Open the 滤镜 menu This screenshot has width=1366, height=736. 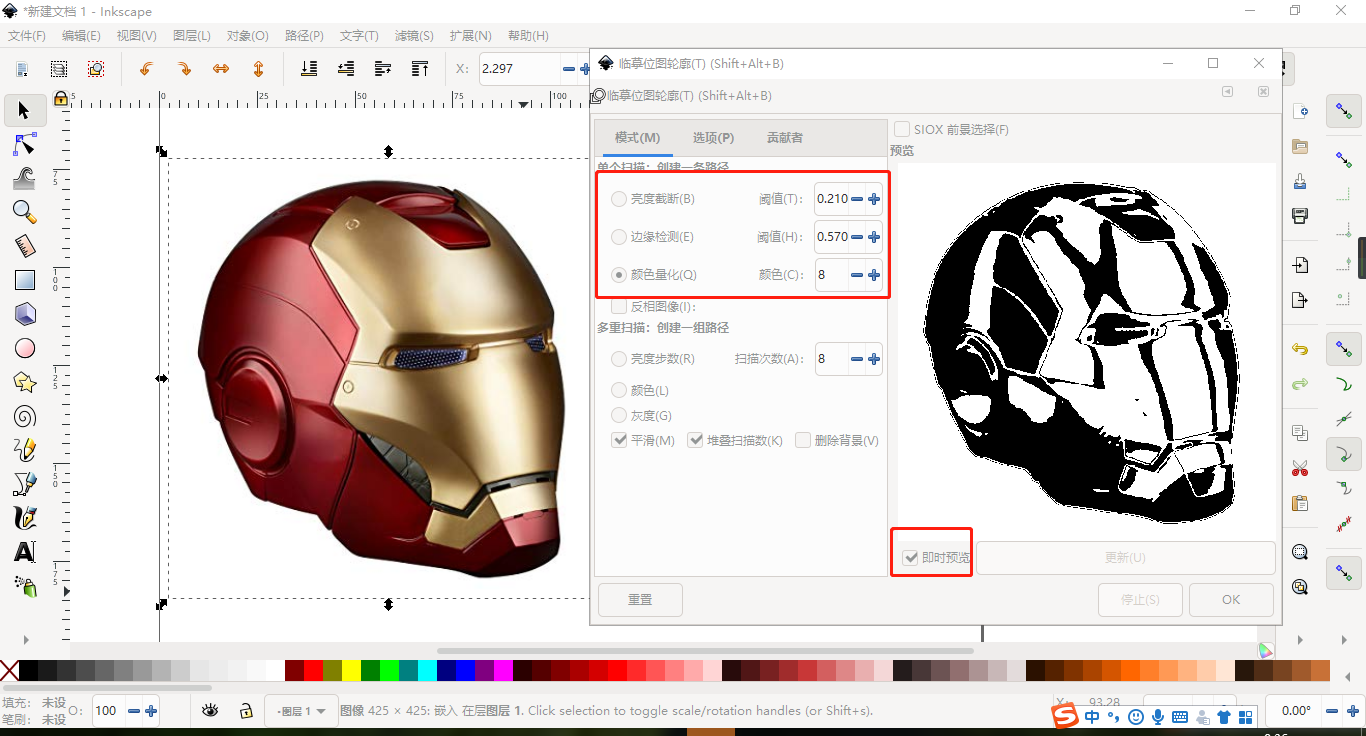414,35
